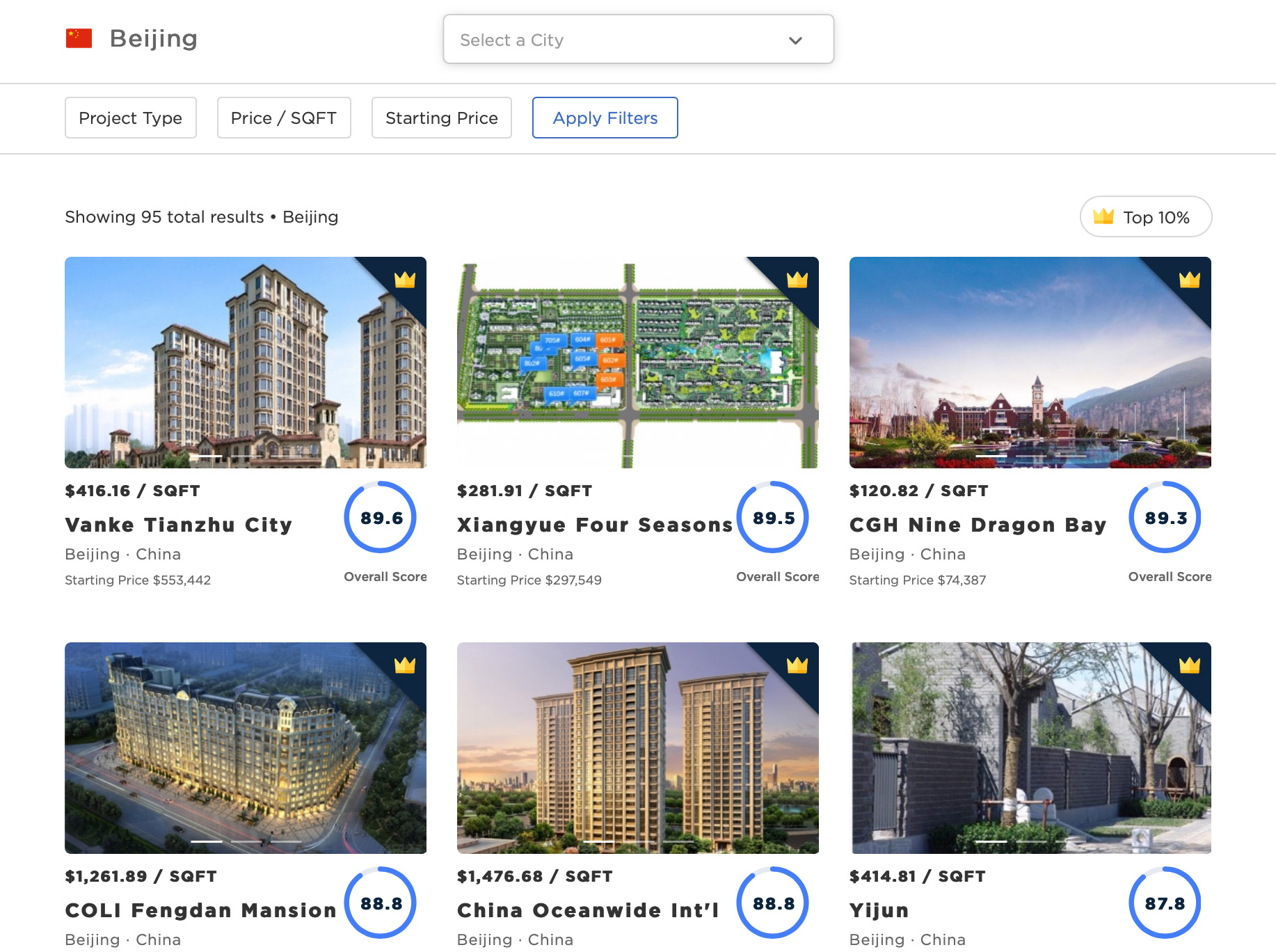Click the China flag icon next to Beijing
Screen dimensions: 1276x952
pos(79,38)
